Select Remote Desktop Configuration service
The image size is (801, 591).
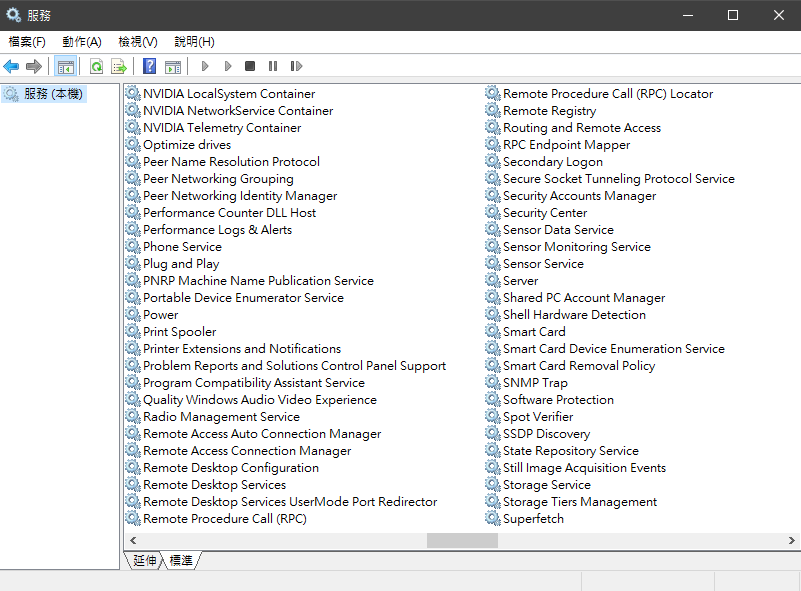click(231, 467)
